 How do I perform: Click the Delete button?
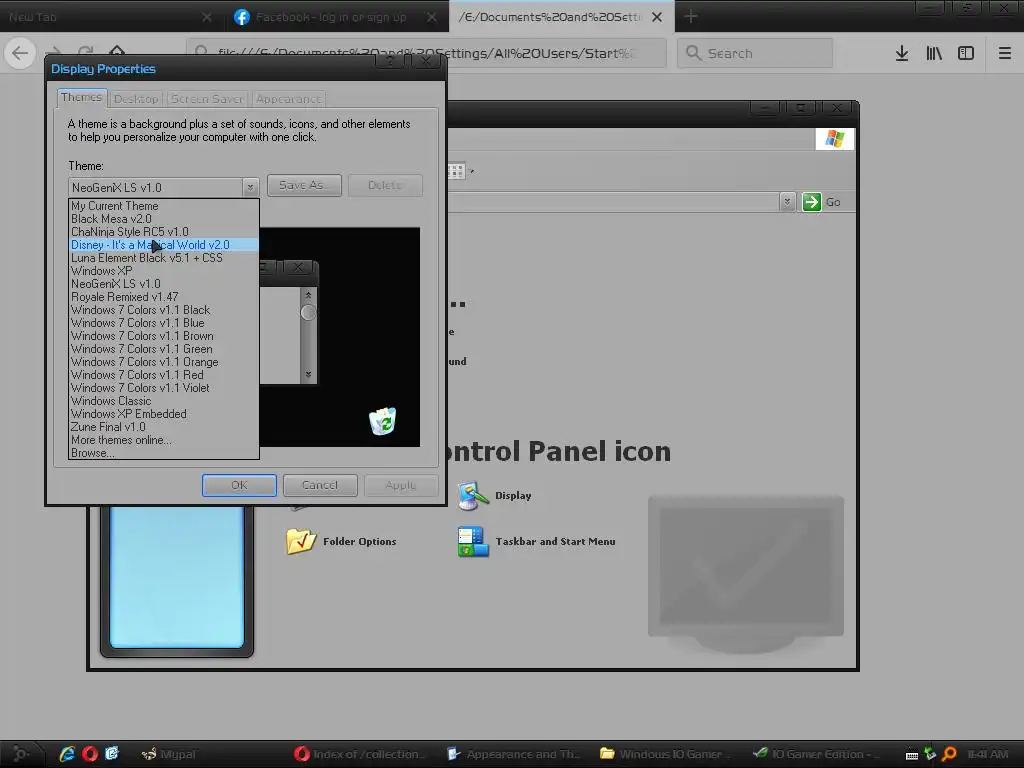pyautogui.click(x=385, y=185)
